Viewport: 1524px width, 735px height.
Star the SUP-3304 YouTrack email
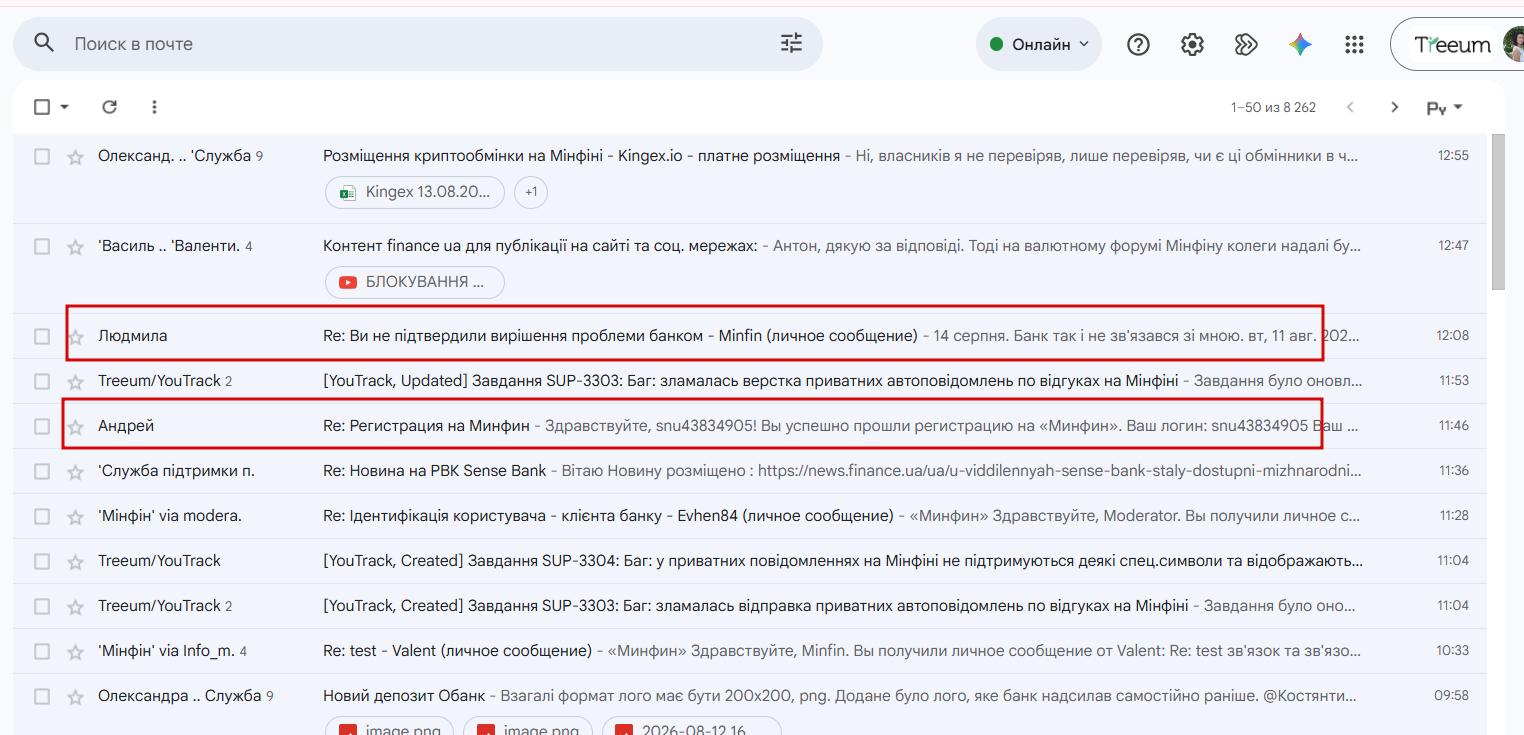tap(75, 561)
